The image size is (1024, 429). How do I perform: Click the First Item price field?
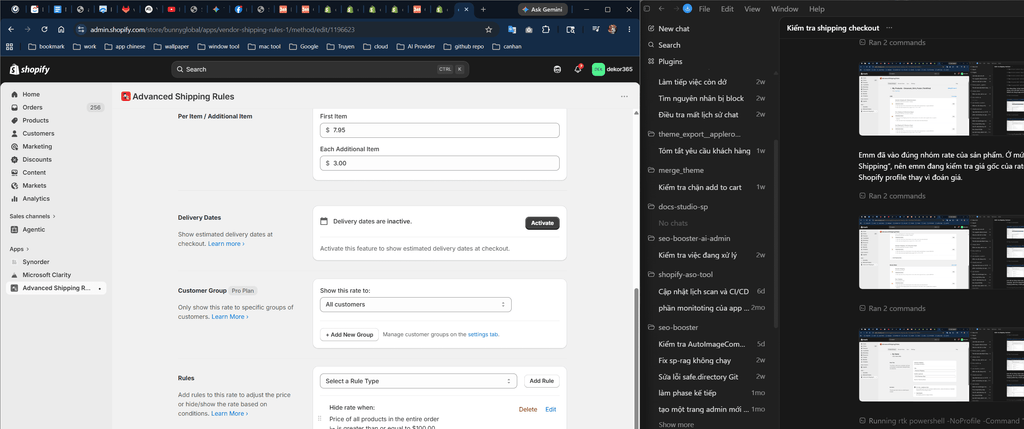(x=440, y=130)
